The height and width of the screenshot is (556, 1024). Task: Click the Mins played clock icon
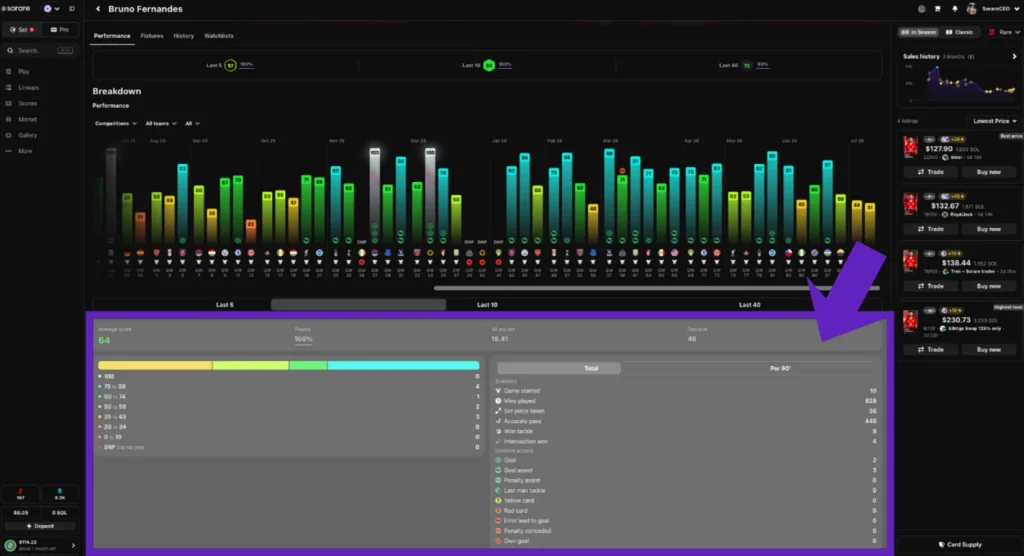[x=498, y=401]
